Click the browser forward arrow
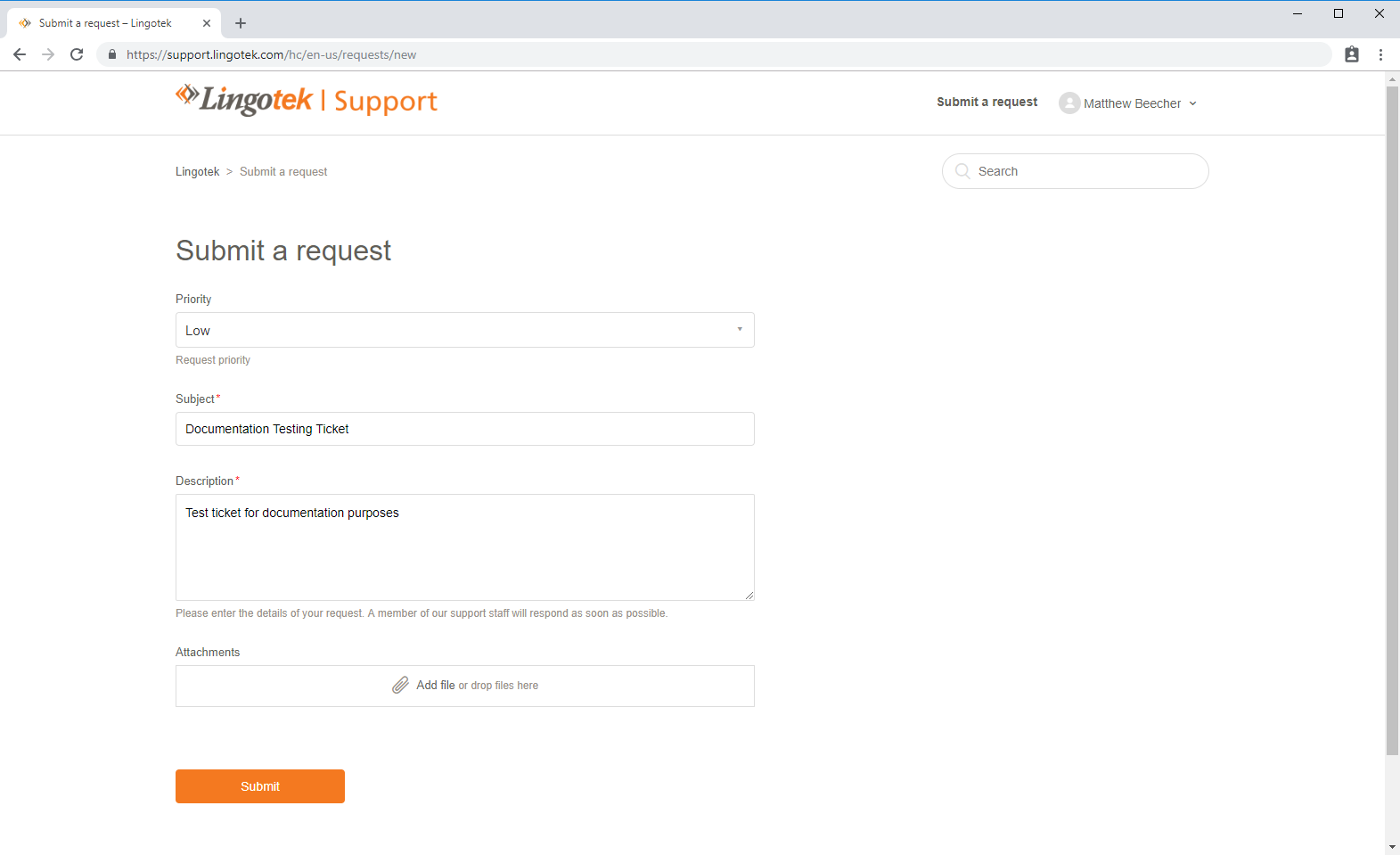The image size is (1400, 855). coord(48,54)
